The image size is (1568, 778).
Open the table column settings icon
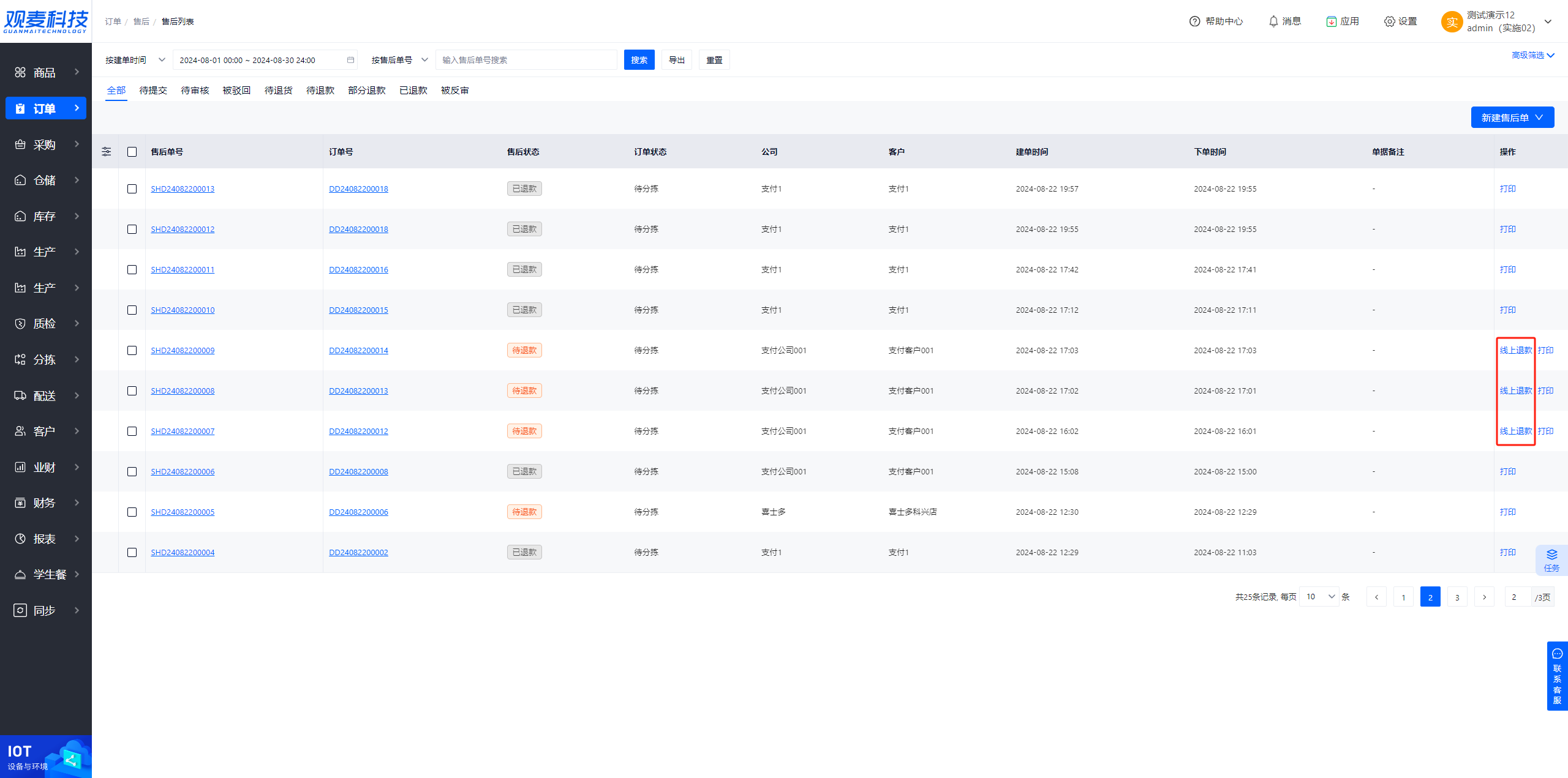107,152
